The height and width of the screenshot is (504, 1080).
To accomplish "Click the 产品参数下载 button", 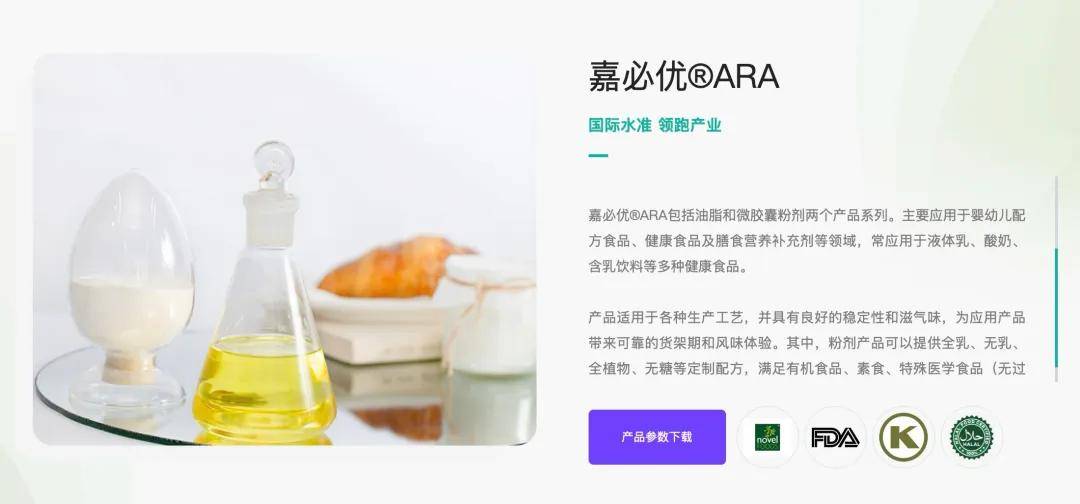I will (x=657, y=437).
